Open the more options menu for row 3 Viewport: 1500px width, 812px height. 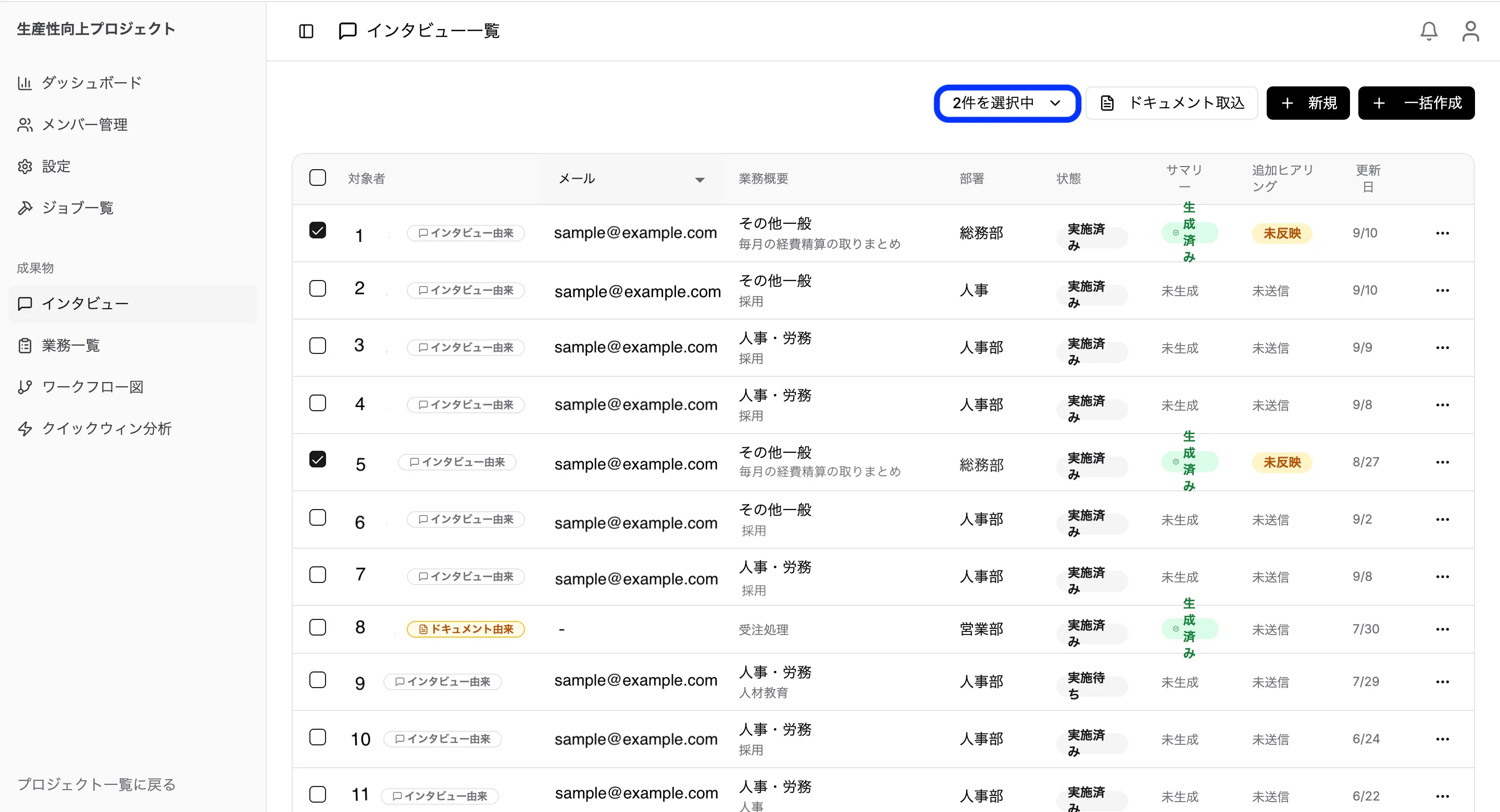(x=1442, y=348)
